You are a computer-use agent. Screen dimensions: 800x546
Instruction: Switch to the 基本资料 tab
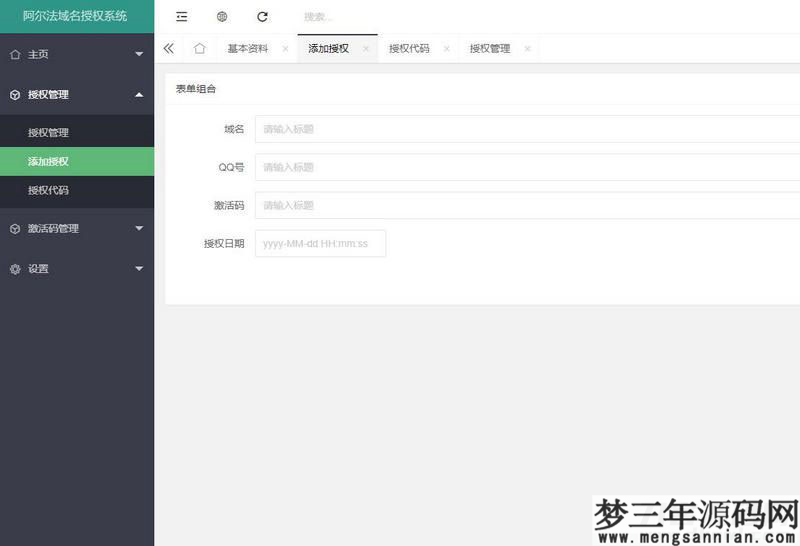click(247, 48)
